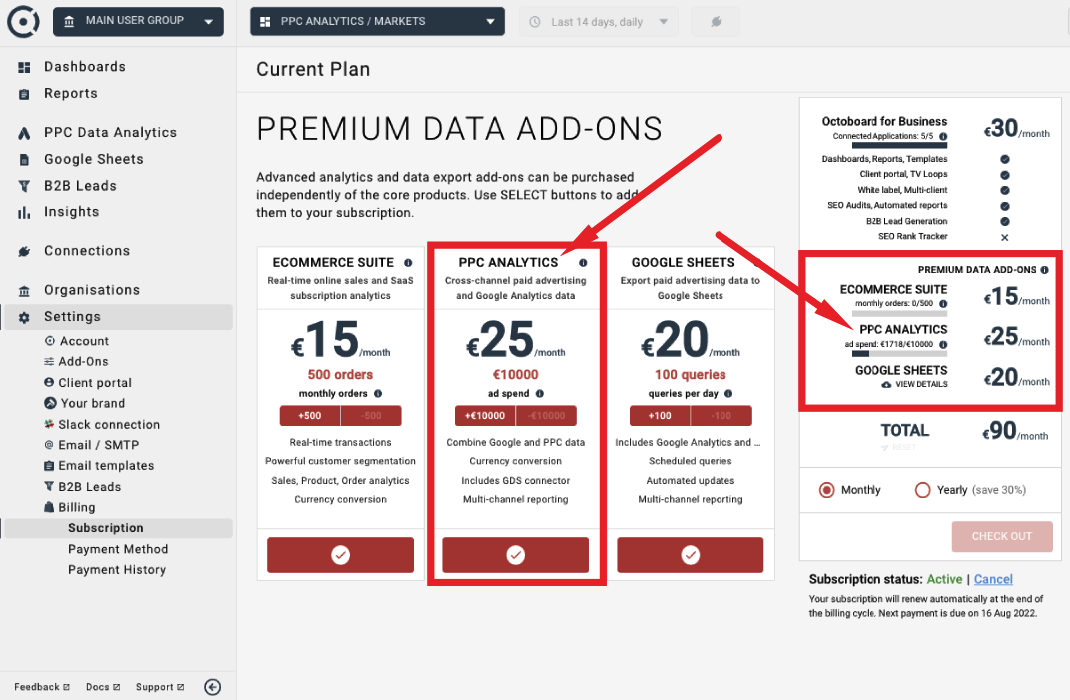Image resolution: width=1070 pixels, height=700 pixels.
Task: Open Add-Ons settings item
Action: [x=83, y=362]
